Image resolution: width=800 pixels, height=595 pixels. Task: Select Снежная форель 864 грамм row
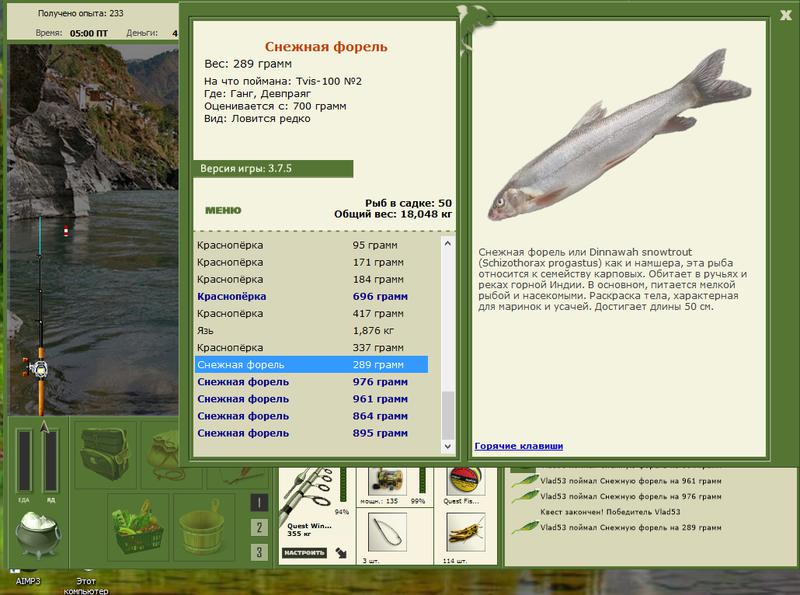312,416
